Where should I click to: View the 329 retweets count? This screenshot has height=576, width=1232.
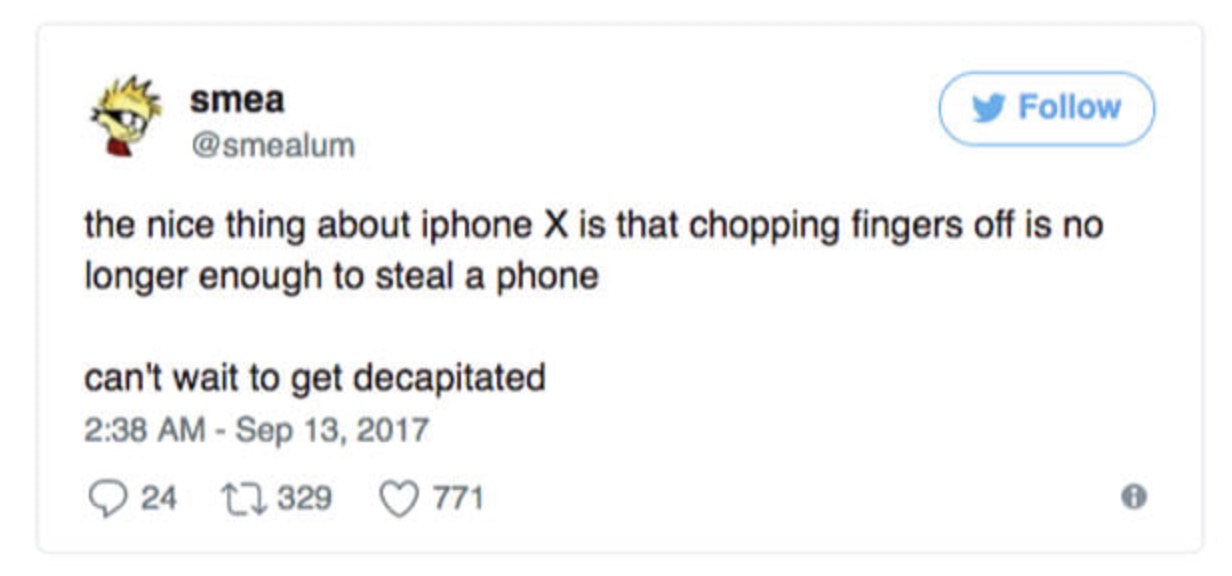point(303,497)
